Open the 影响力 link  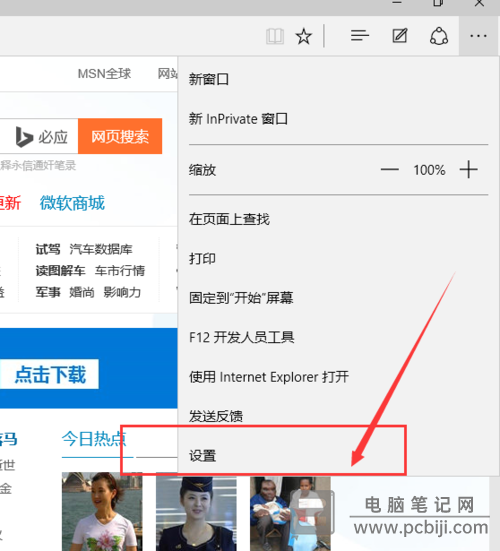tap(122, 292)
